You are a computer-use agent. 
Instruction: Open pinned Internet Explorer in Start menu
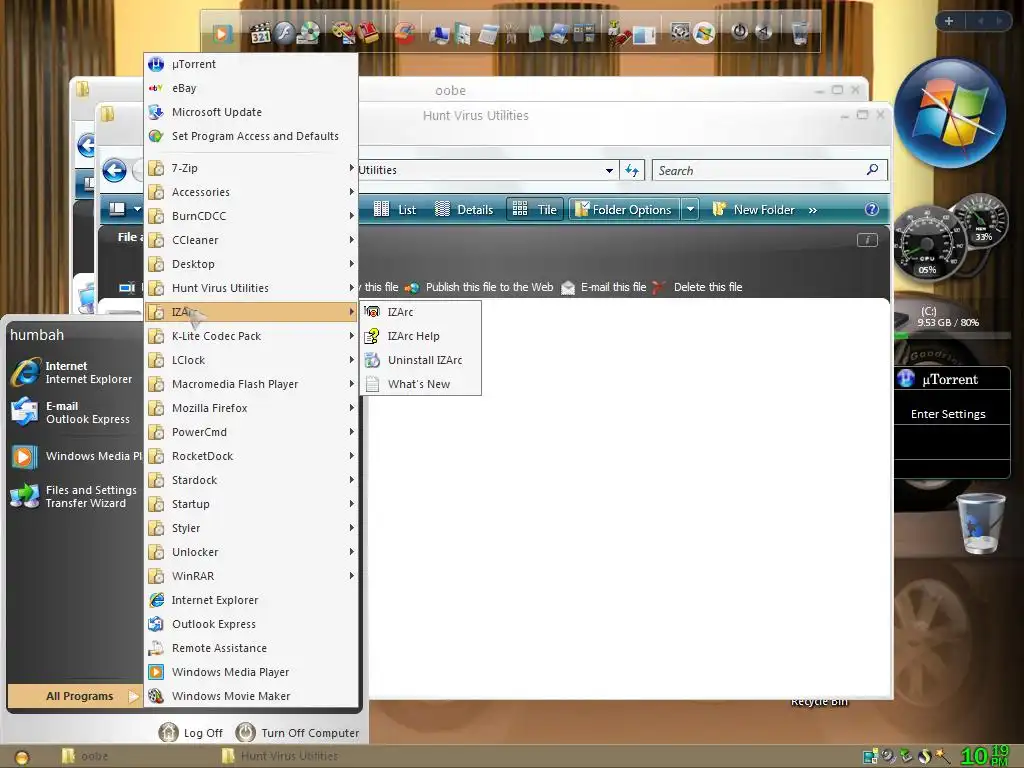(x=74, y=372)
